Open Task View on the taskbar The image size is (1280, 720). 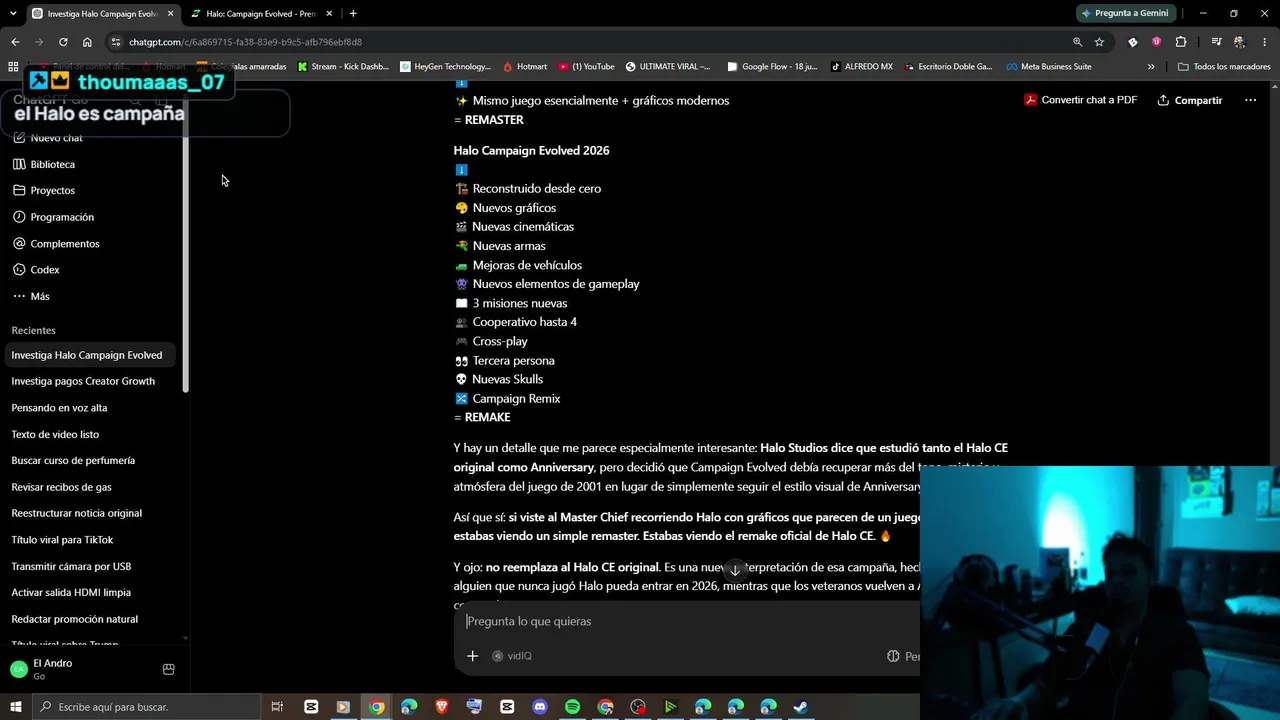click(277, 707)
